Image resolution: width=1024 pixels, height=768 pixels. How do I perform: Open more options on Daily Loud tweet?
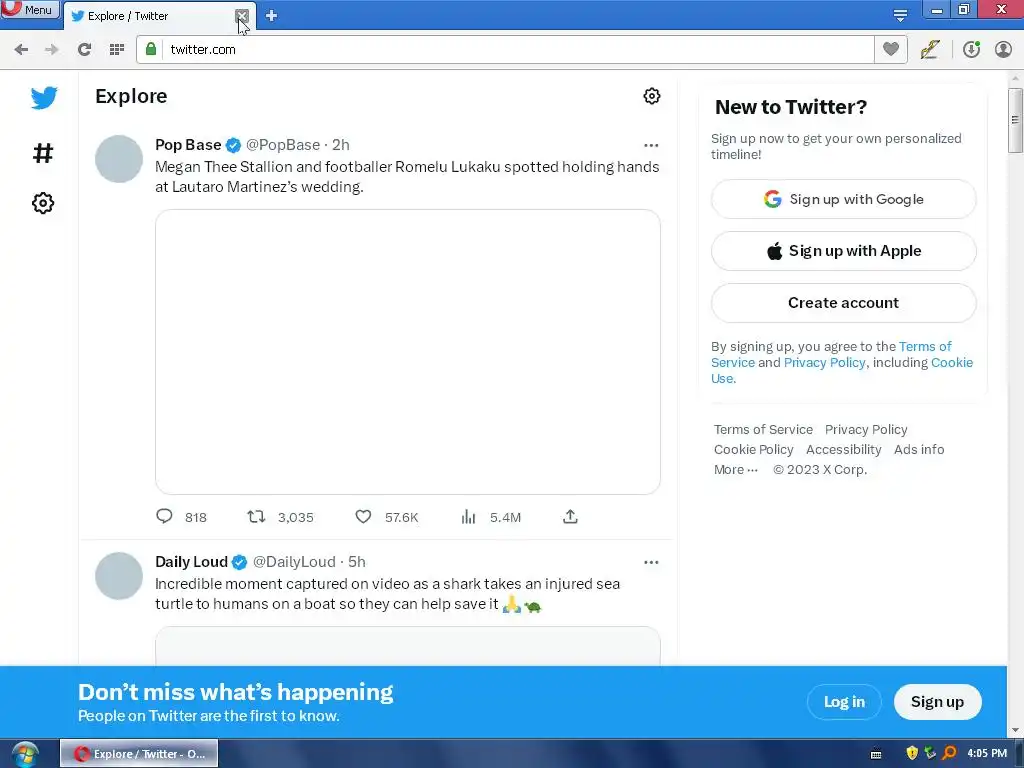(x=651, y=562)
